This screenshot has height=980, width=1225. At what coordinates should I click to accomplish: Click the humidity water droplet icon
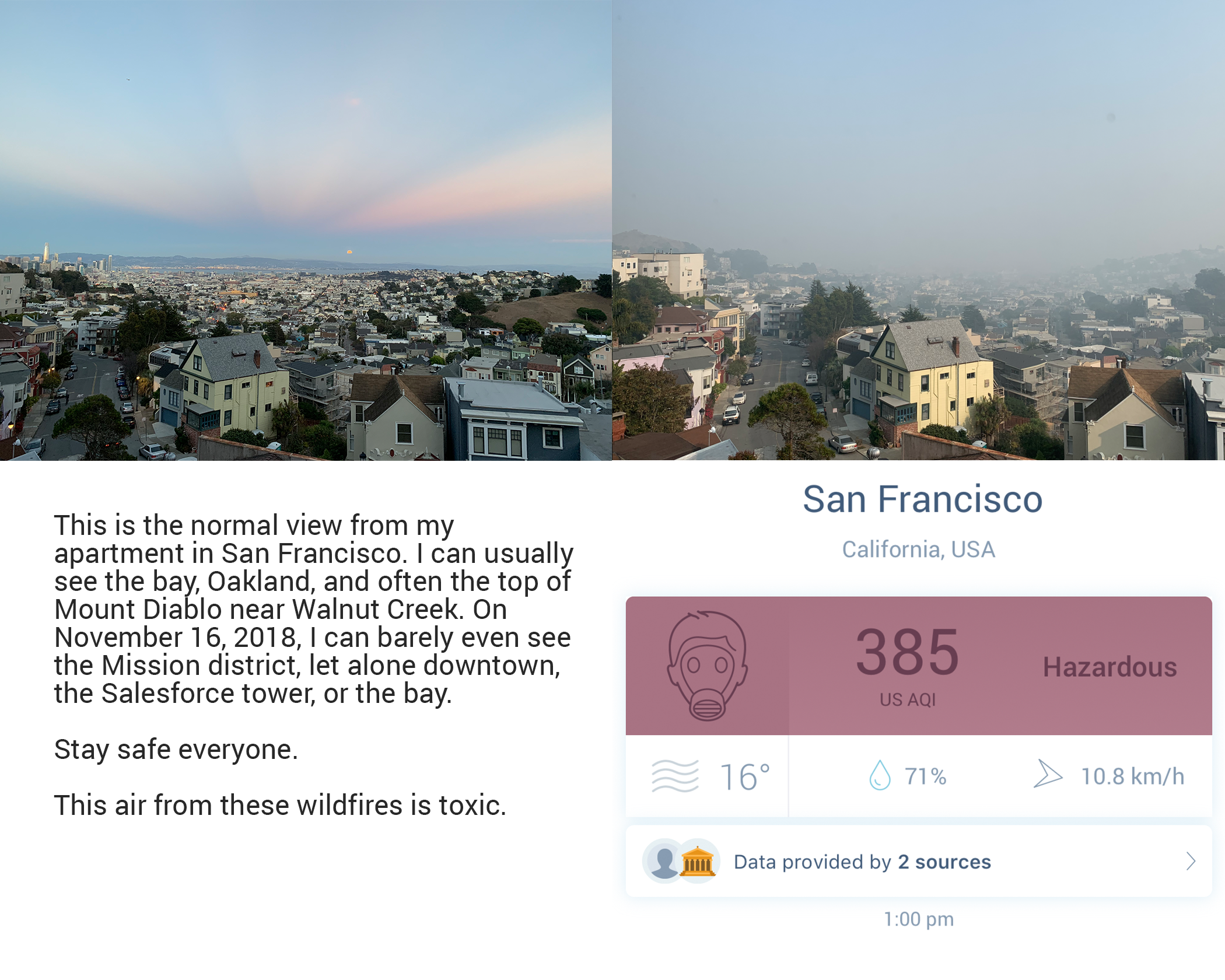(880, 776)
